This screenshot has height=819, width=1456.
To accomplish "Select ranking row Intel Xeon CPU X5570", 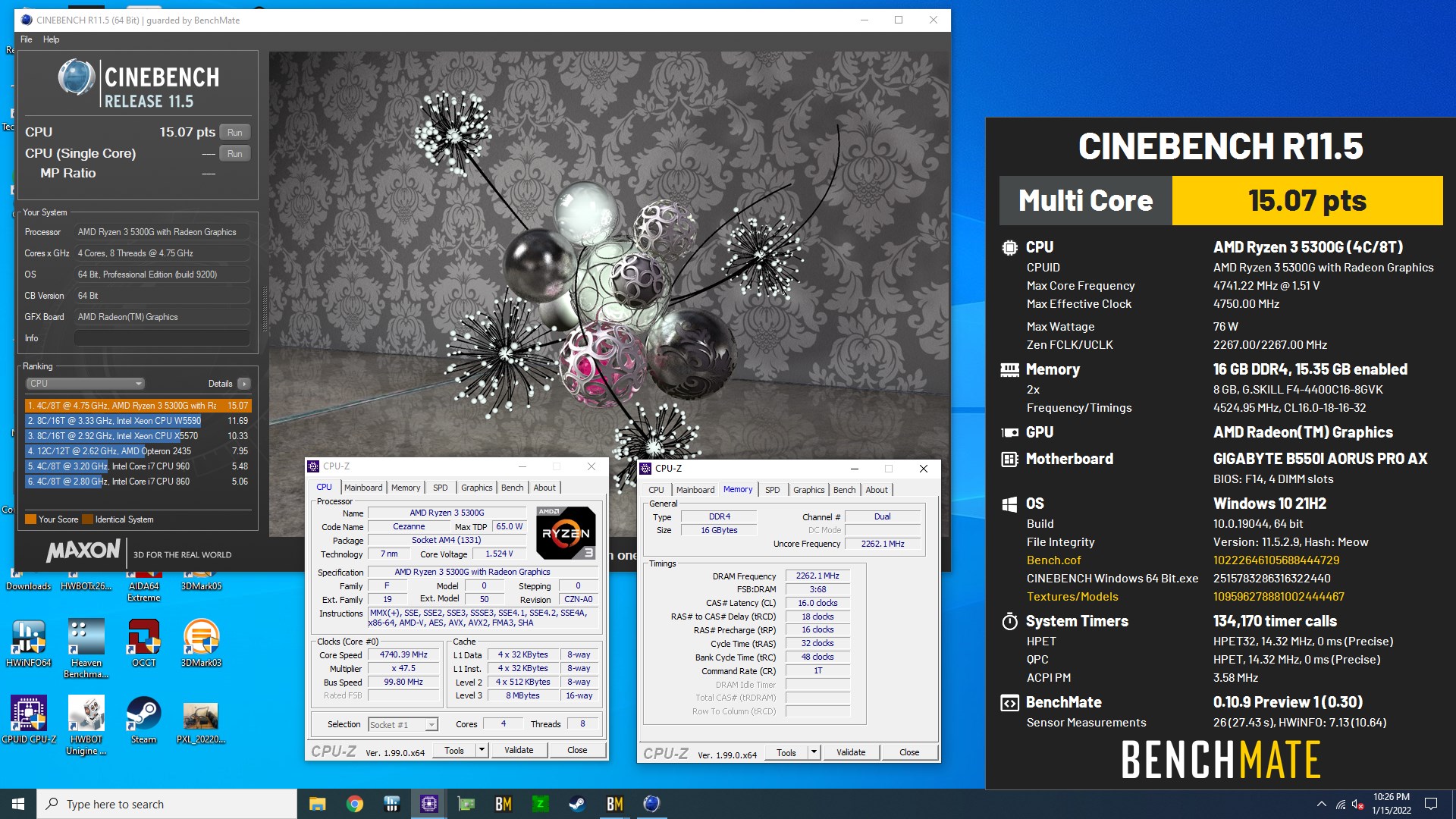I will click(137, 436).
